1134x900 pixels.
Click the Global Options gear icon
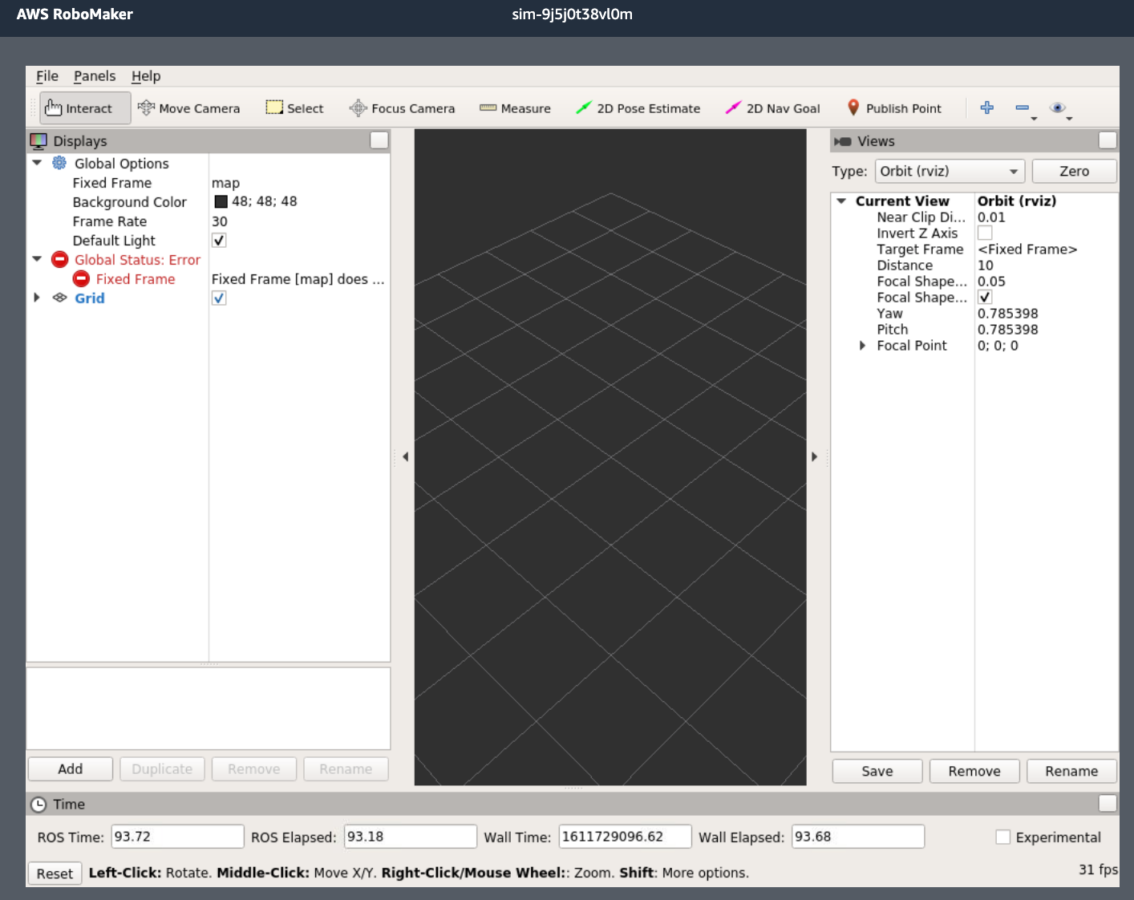[59, 164]
